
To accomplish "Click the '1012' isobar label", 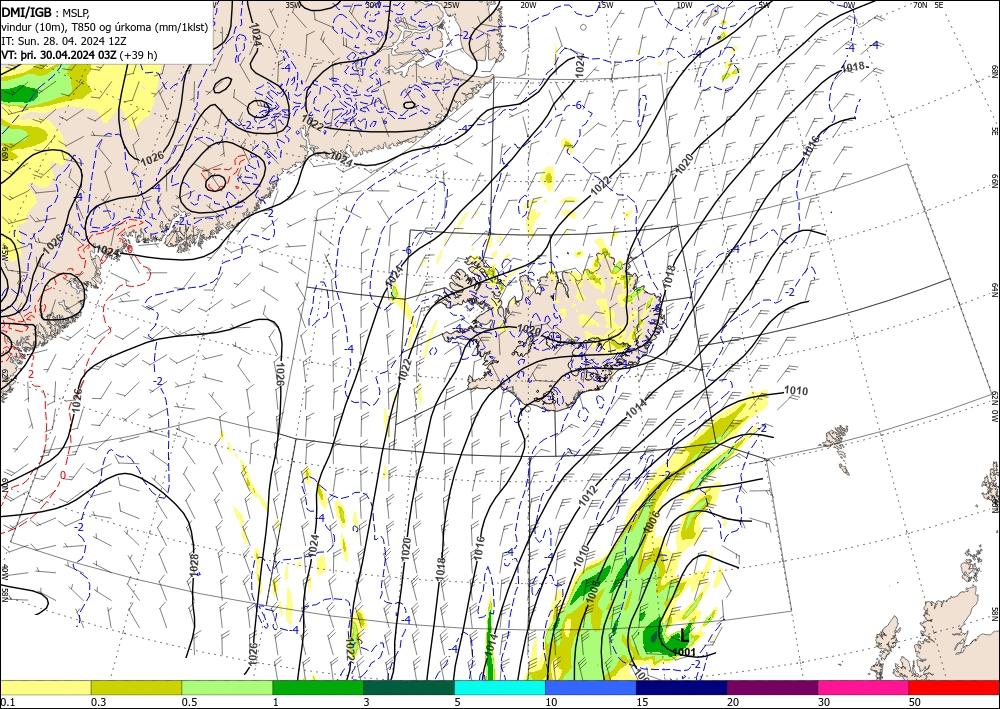I will click(x=588, y=496).
